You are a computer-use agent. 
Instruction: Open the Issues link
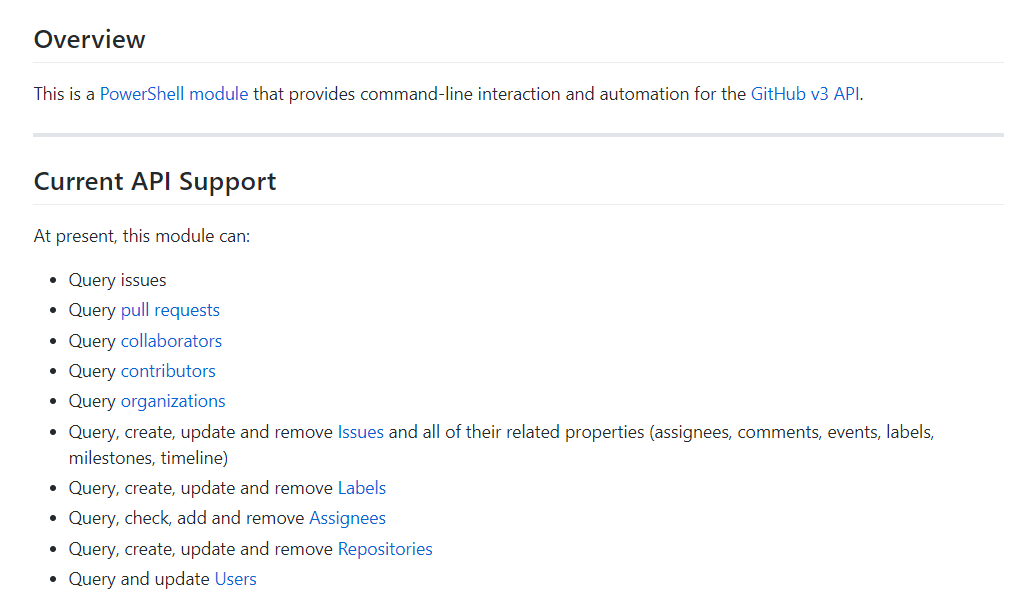click(360, 432)
